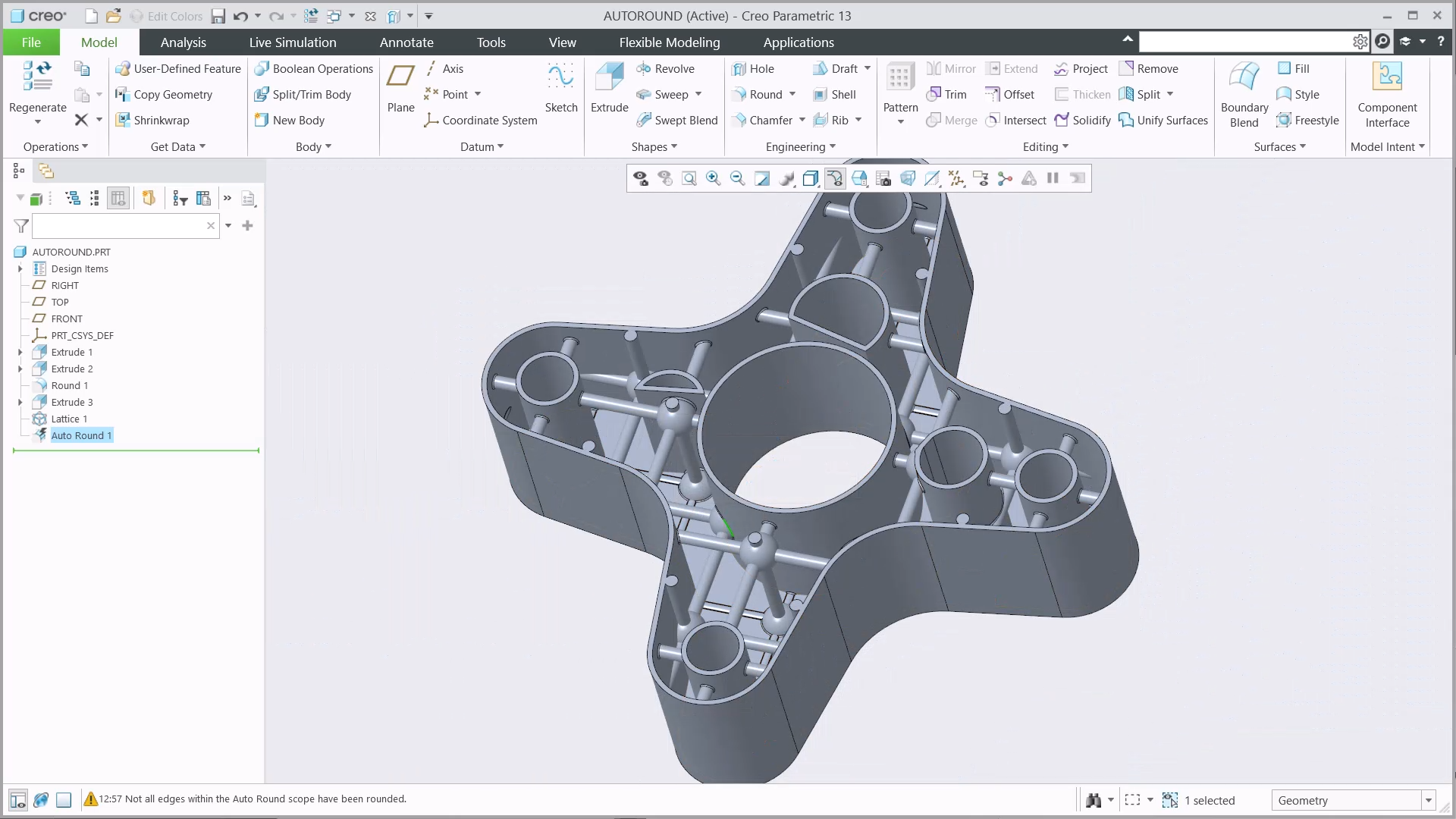Select the Shell tool

[834, 94]
